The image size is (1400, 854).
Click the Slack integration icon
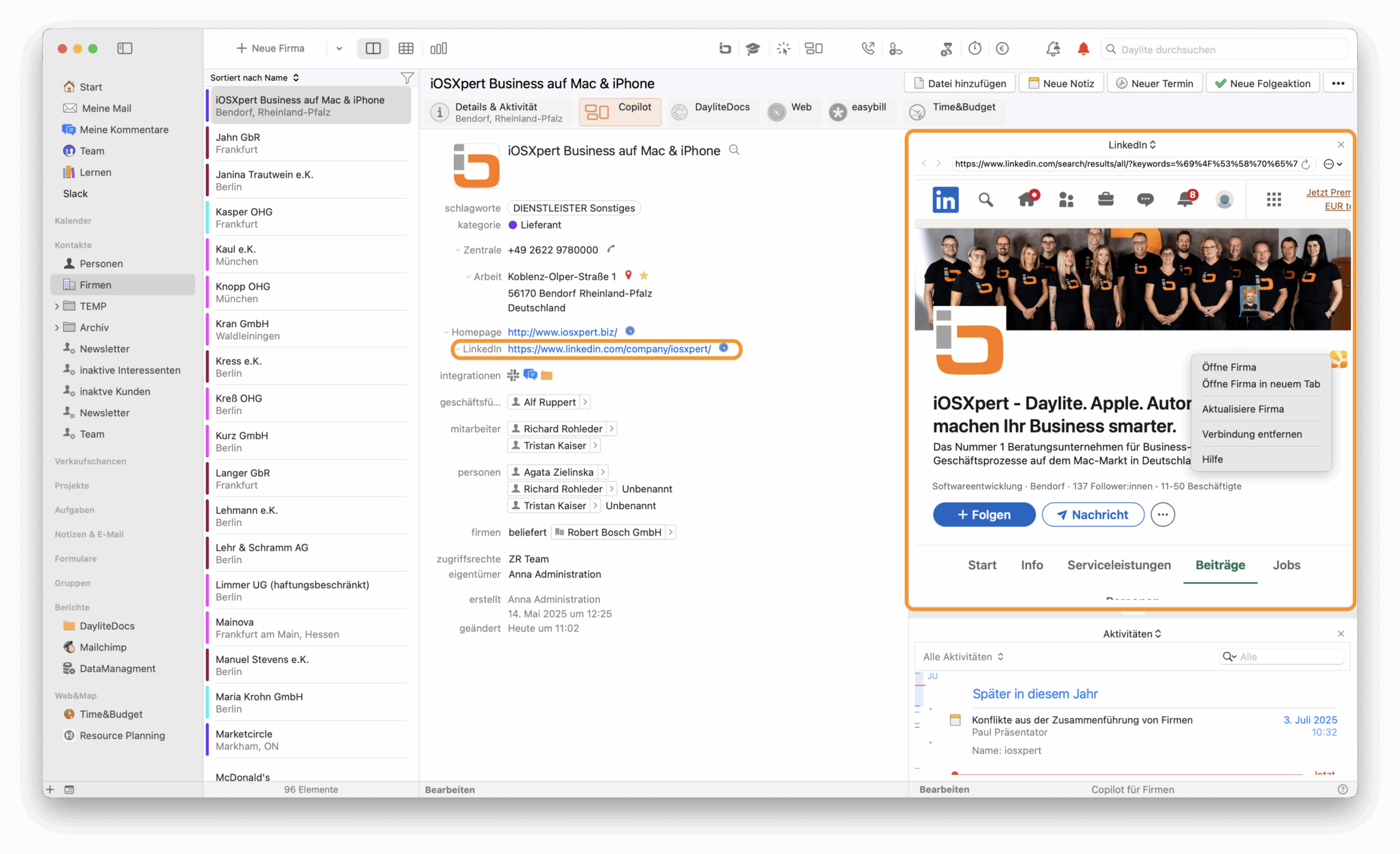coord(513,375)
